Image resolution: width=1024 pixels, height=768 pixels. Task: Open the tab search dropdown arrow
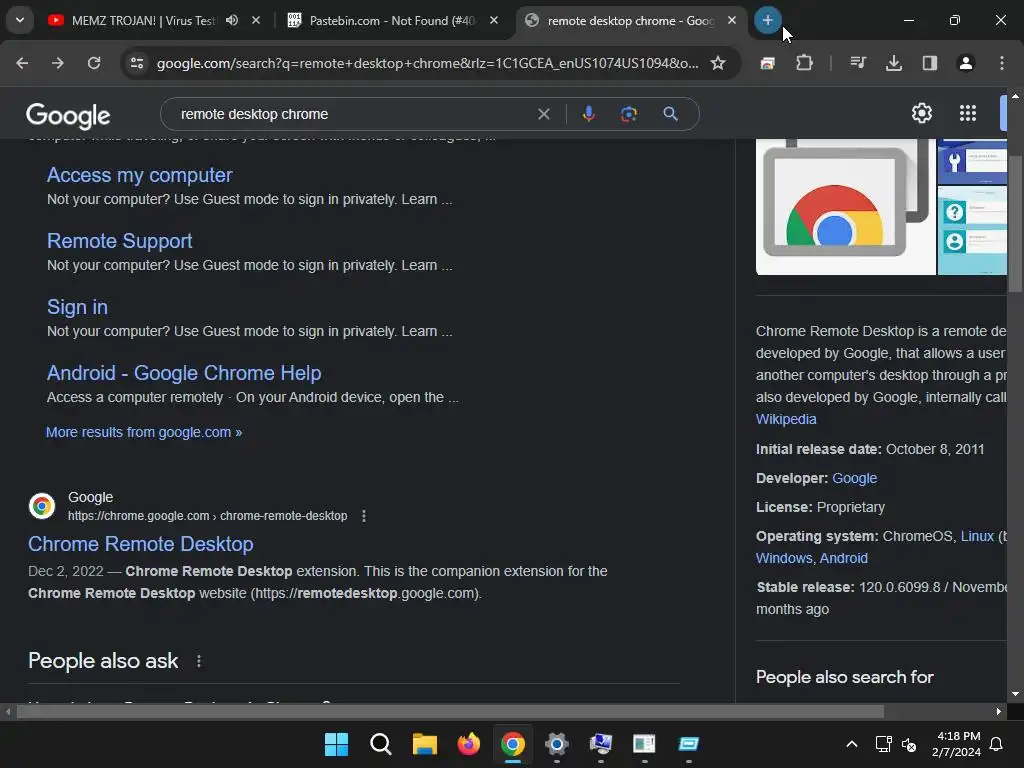click(x=20, y=20)
